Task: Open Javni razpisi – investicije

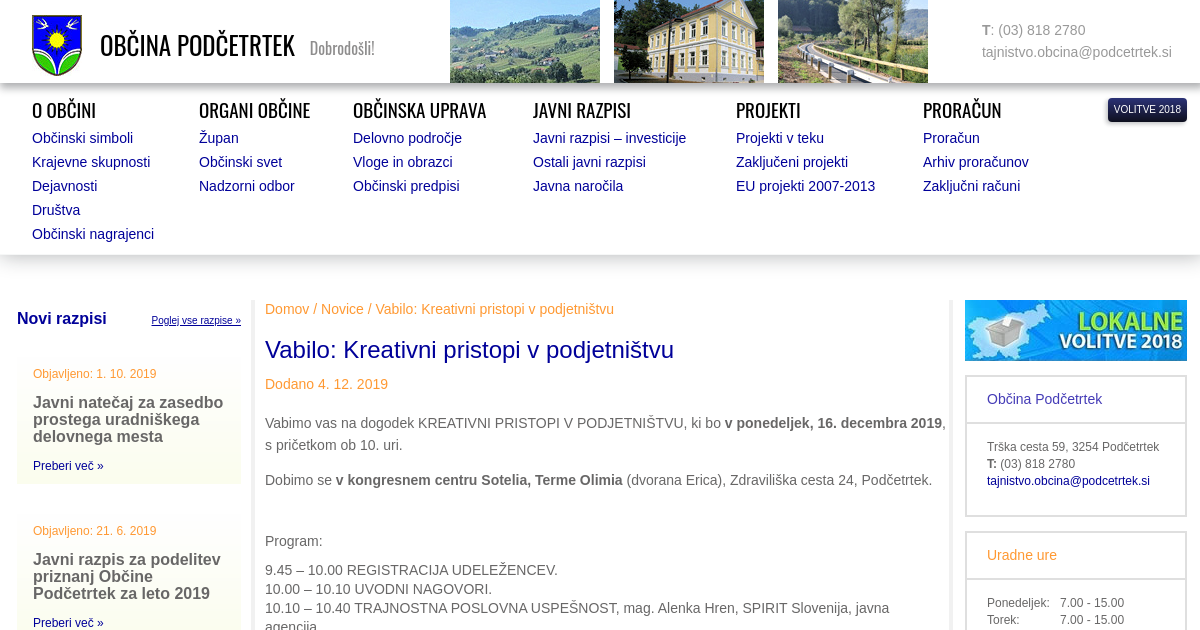Action: 609,138
